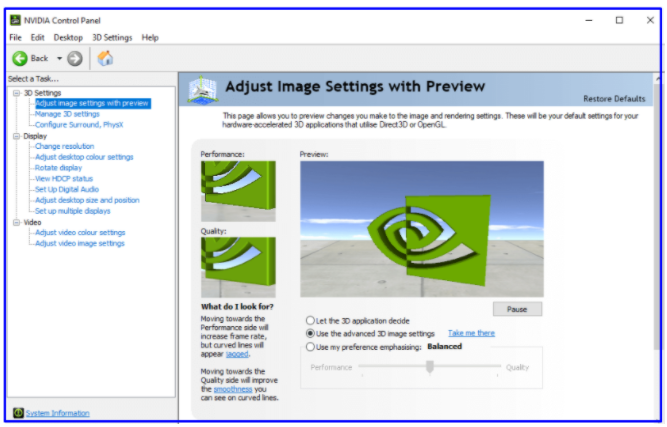Open Change resolution task
The height and width of the screenshot is (427, 667).
[x=65, y=146]
